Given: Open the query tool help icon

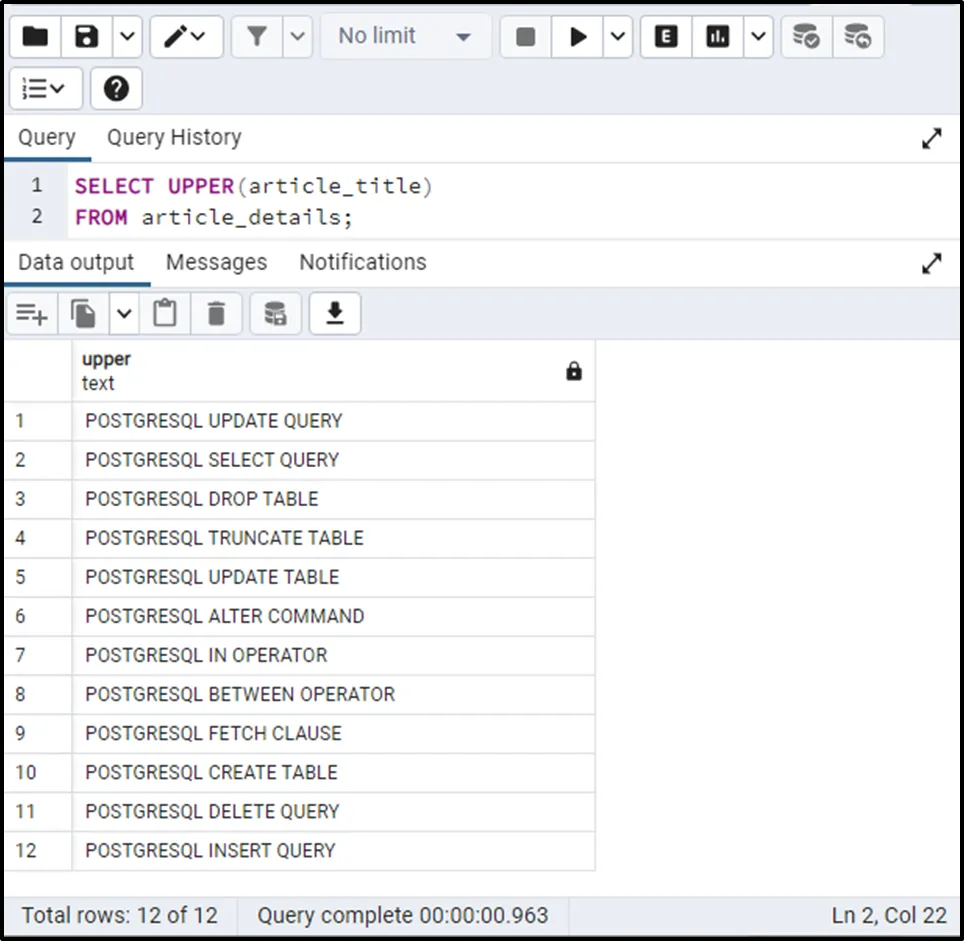Looking at the screenshot, I should point(116,89).
